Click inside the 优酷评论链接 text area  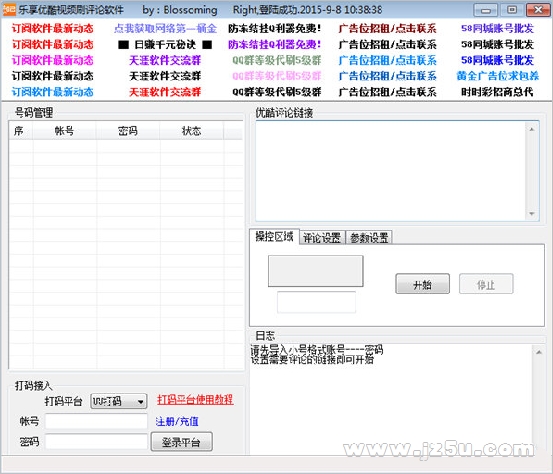pyautogui.click(x=391, y=171)
